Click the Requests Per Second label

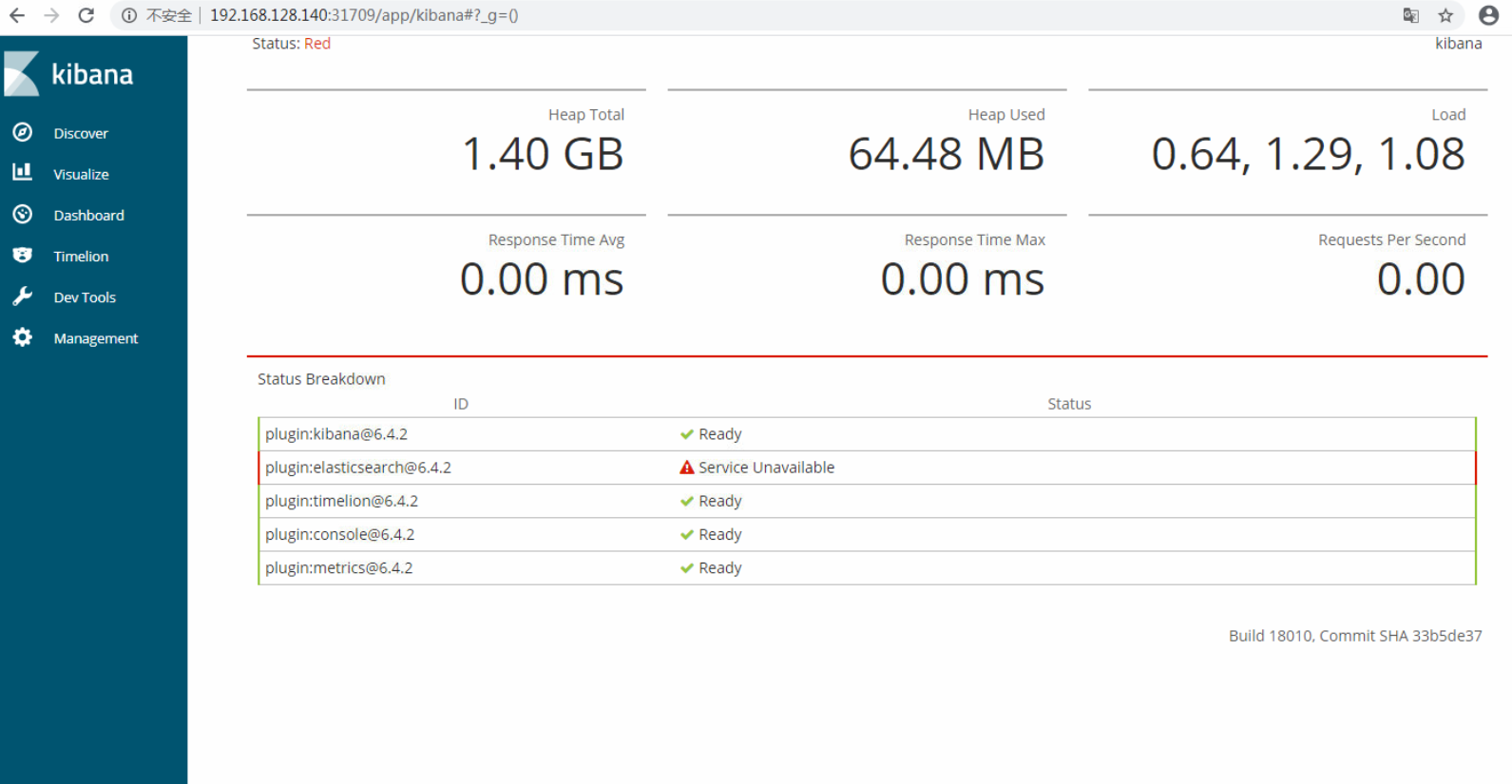point(1391,240)
